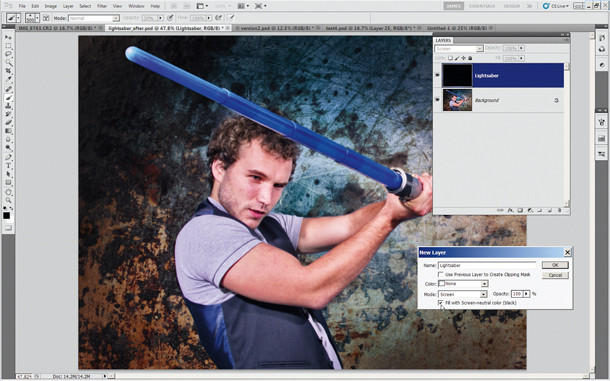
Task: Open the Brush panel toggle icon
Action: point(46,18)
